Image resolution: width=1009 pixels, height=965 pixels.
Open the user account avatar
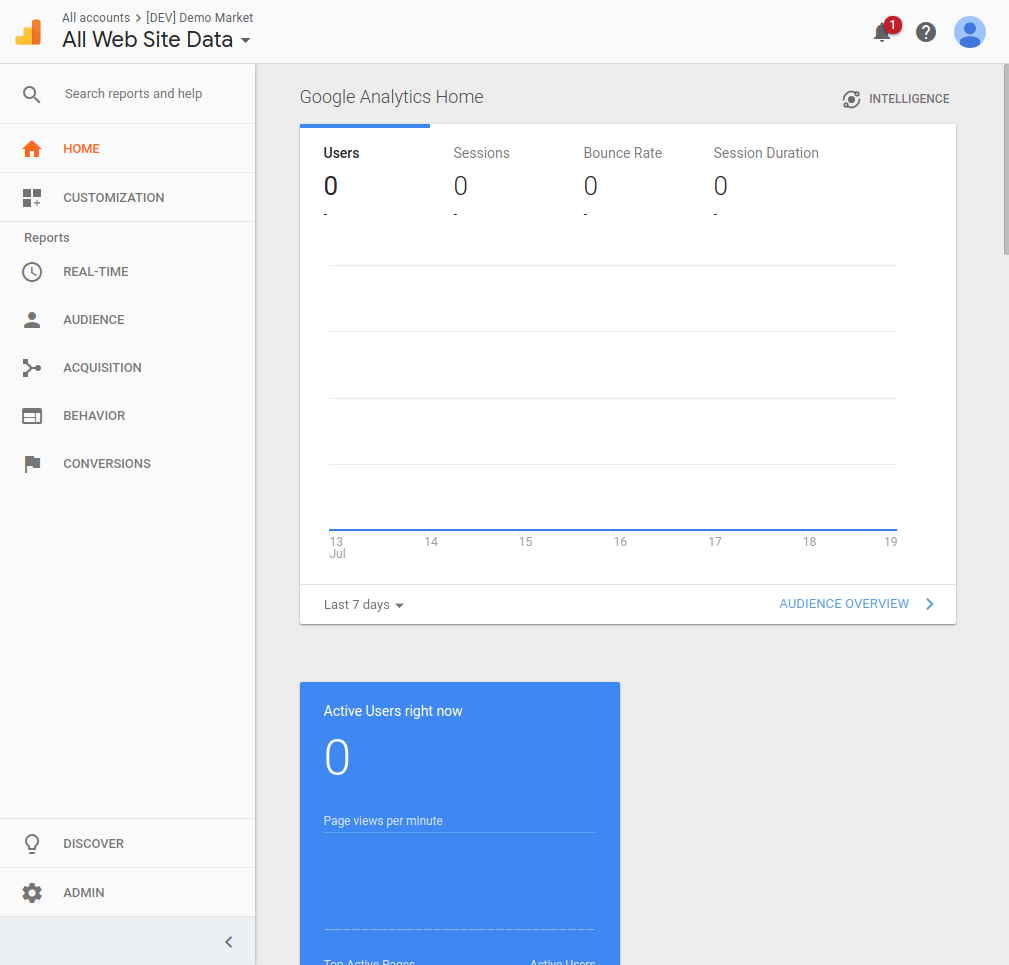point(970,32)
